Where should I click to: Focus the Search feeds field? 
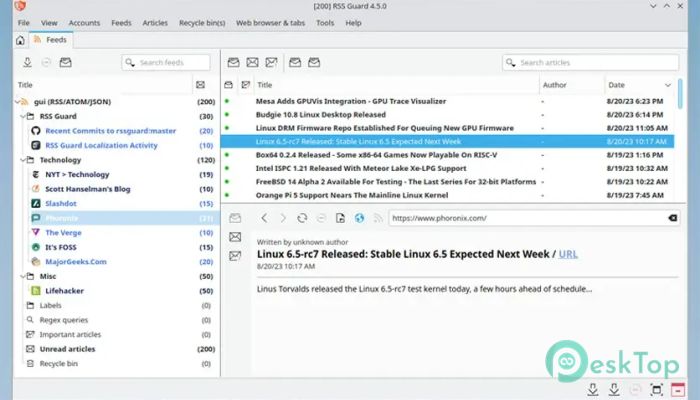[166, 62]
